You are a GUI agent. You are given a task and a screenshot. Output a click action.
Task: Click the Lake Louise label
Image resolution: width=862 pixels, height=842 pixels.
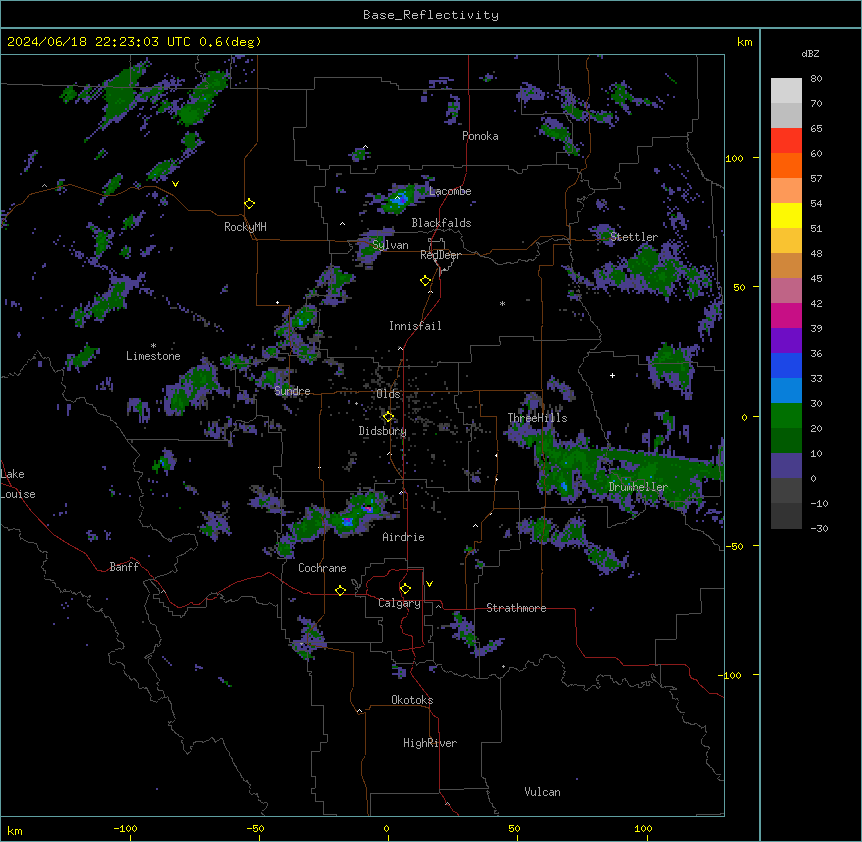(x=18, y=484)
